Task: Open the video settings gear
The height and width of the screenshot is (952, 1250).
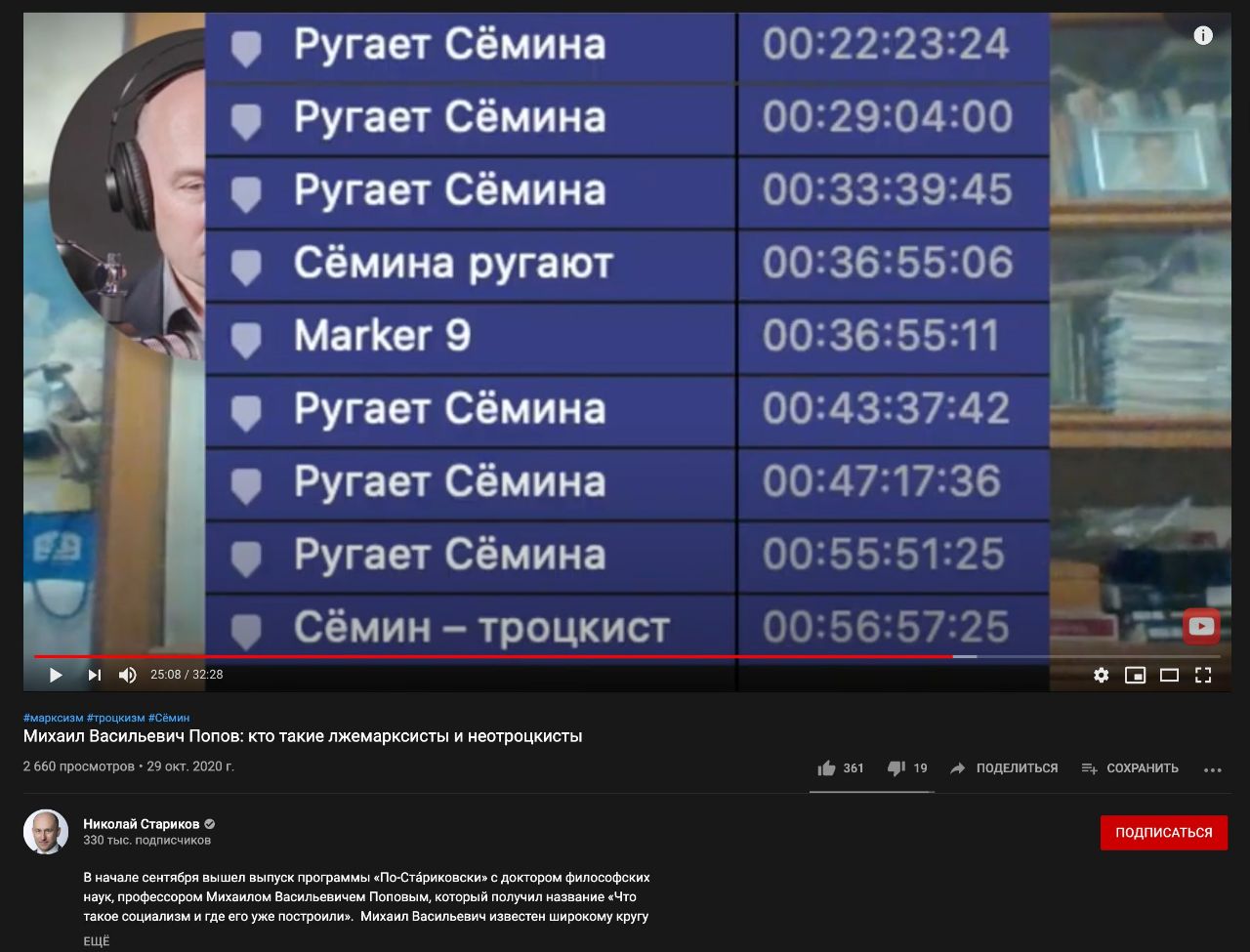Action: (x=1101, y=675)
